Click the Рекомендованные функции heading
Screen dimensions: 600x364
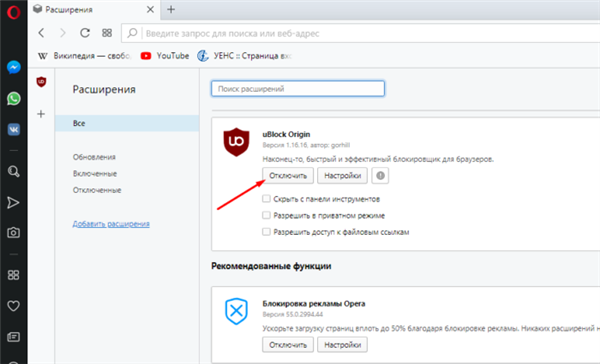(x=271, y=266)
